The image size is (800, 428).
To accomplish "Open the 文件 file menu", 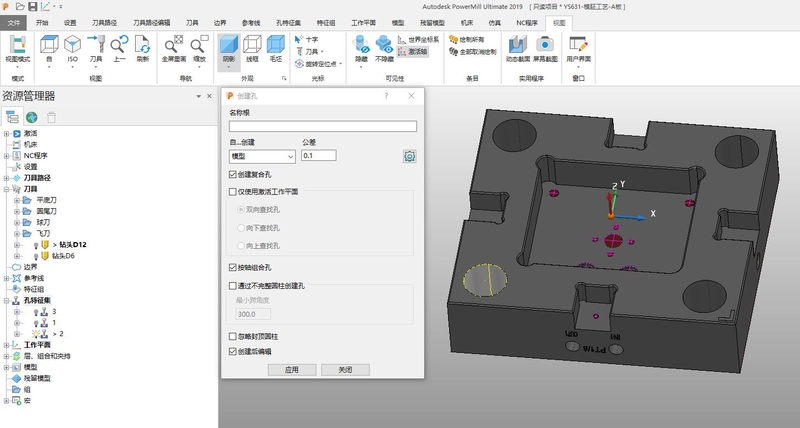I will [x=14, y=23].
